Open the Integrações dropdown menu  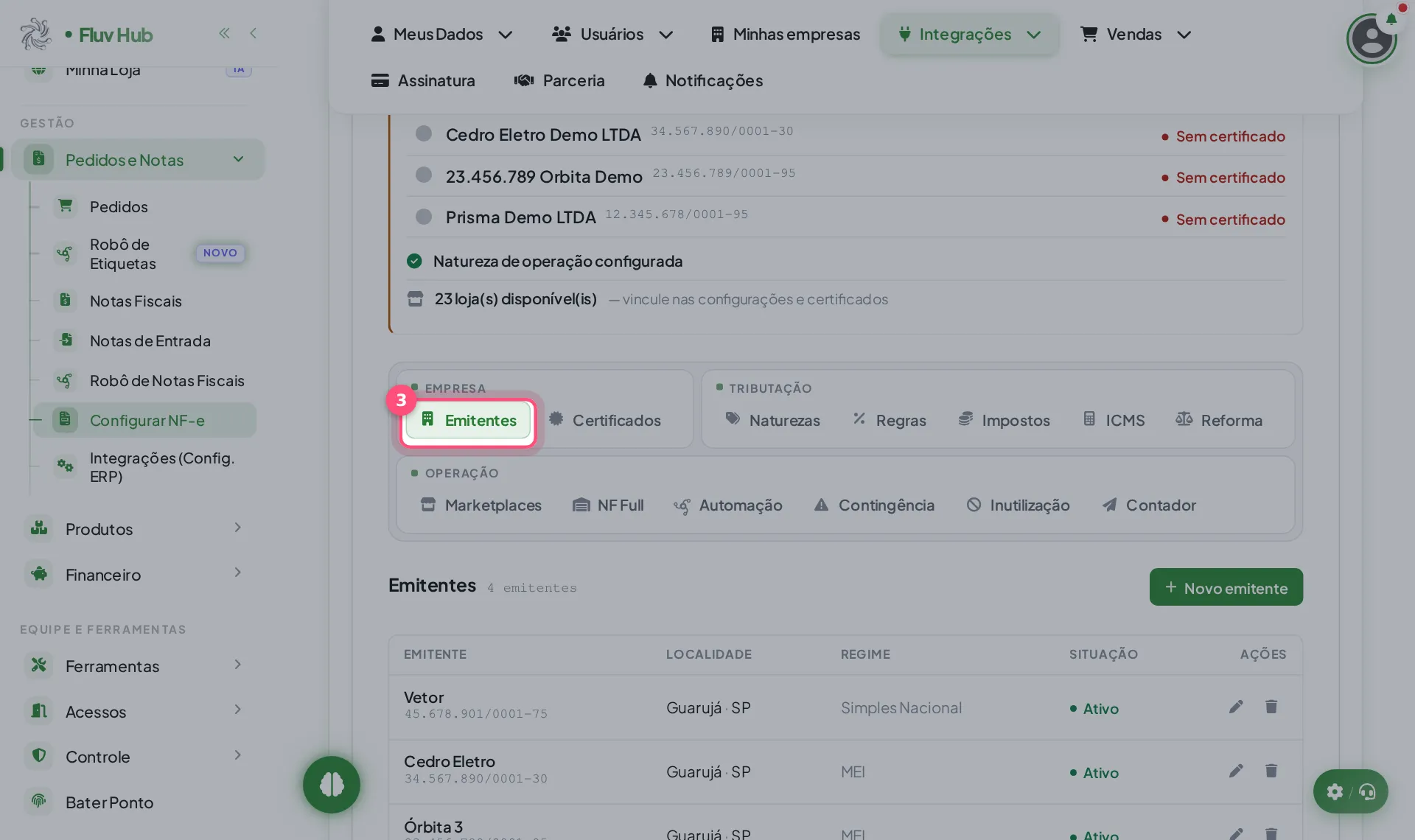click(x=969, y=34)
